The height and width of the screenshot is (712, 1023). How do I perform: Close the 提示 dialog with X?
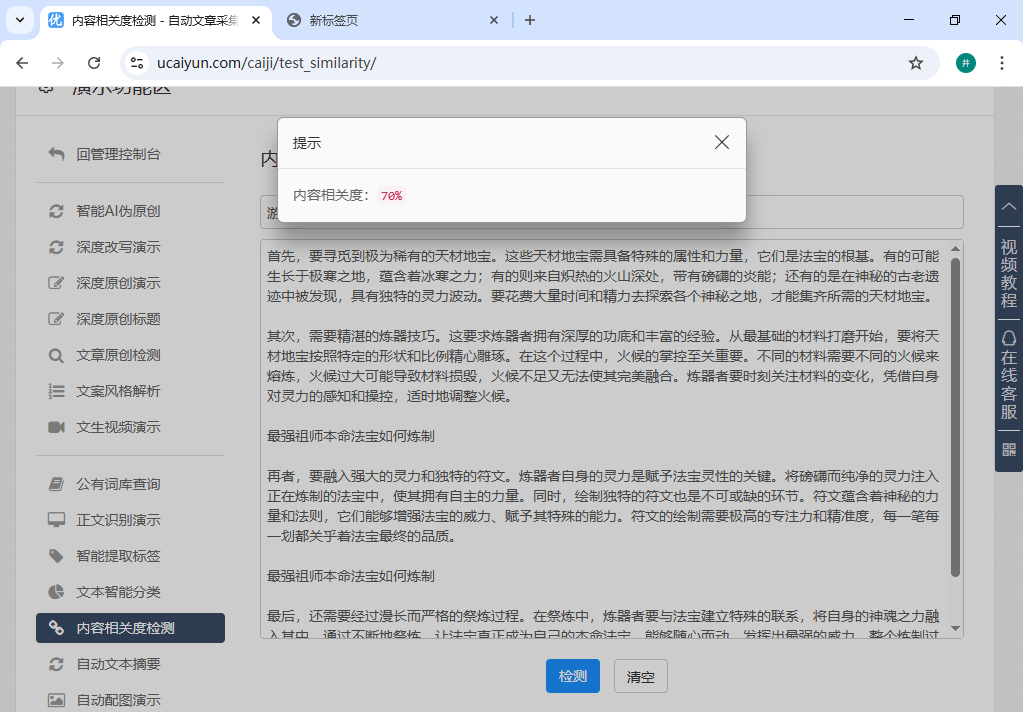[x=722, y=143]
